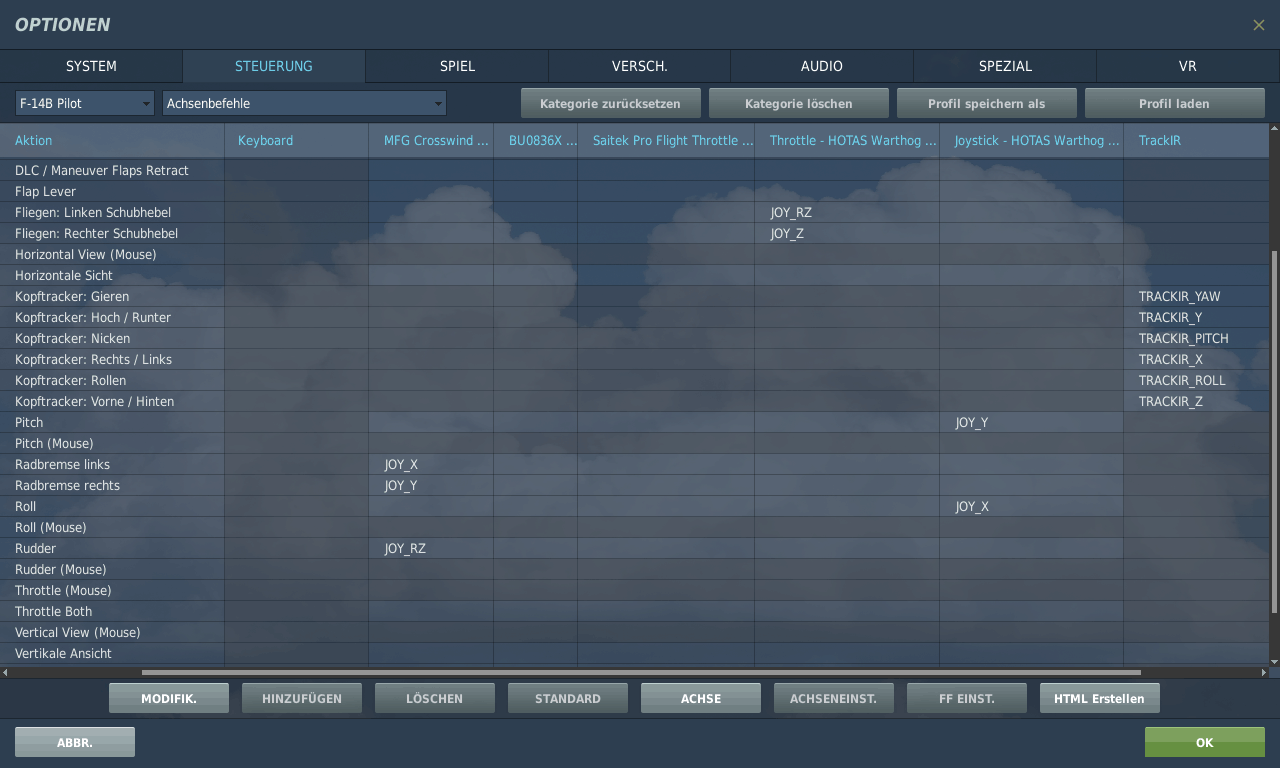Screen dimensions: 1280x768
Task: Click the MODIFIK. button
Action: 169,698
